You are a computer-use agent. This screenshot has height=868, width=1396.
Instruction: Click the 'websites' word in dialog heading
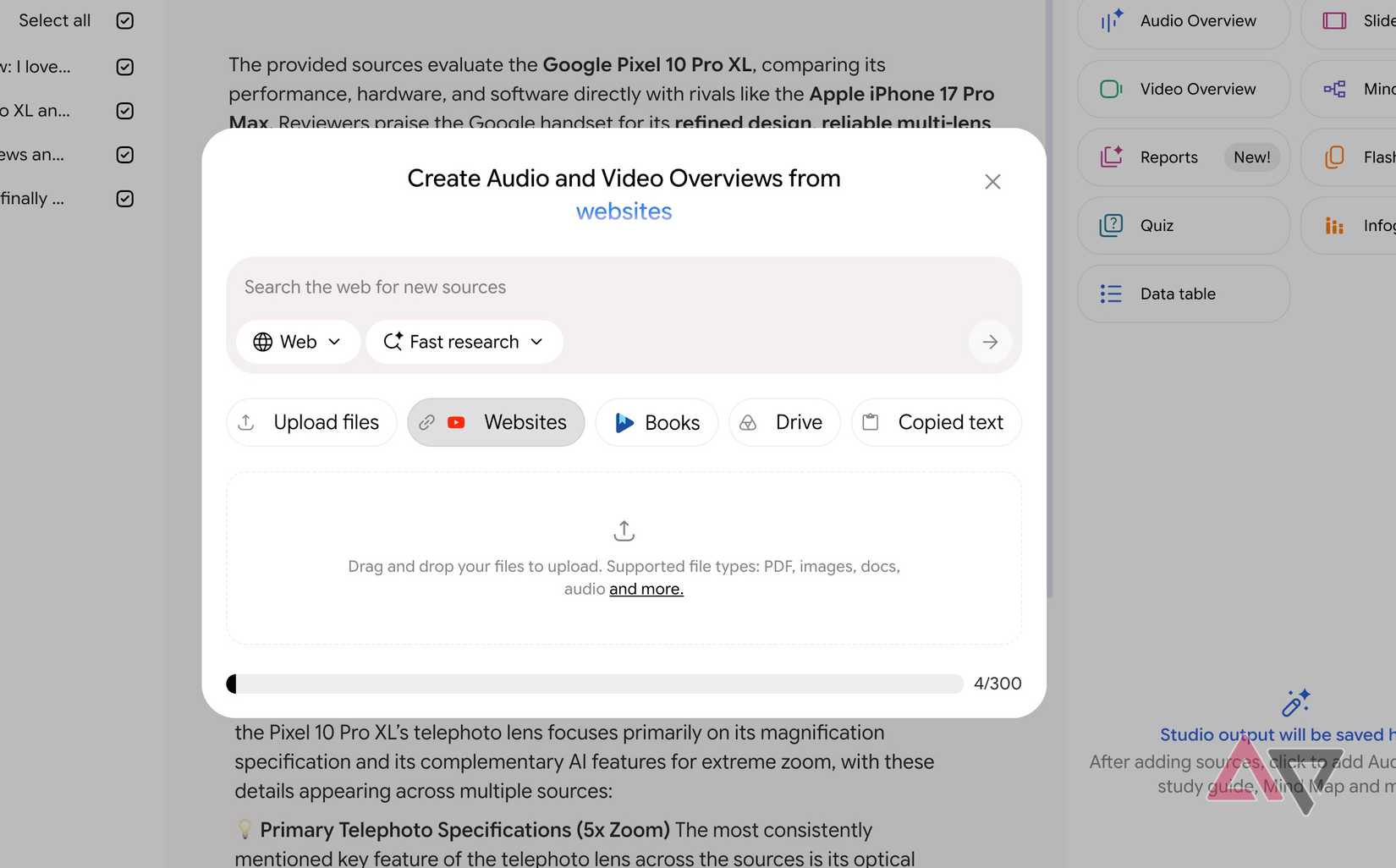point(624,212)
